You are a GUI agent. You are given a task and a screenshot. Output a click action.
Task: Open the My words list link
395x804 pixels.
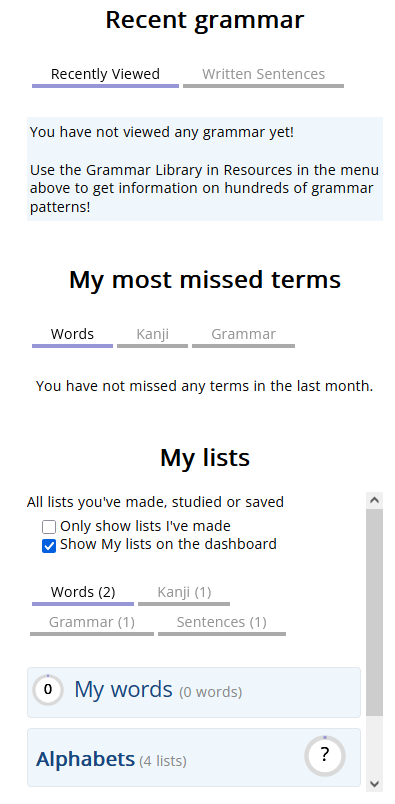[123, 690]
